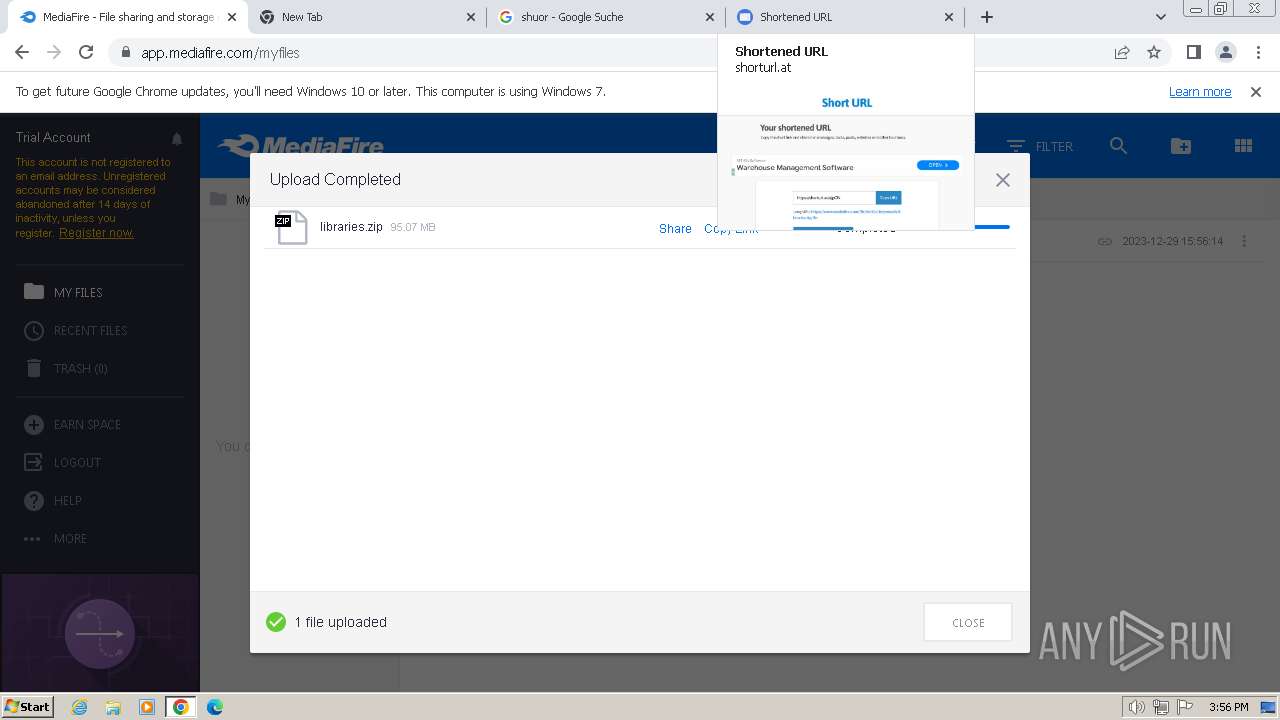The height and width of the screenshot is (720, 1280).
Task: Switch to the Shortened URL tab
Action: (845, 17)
